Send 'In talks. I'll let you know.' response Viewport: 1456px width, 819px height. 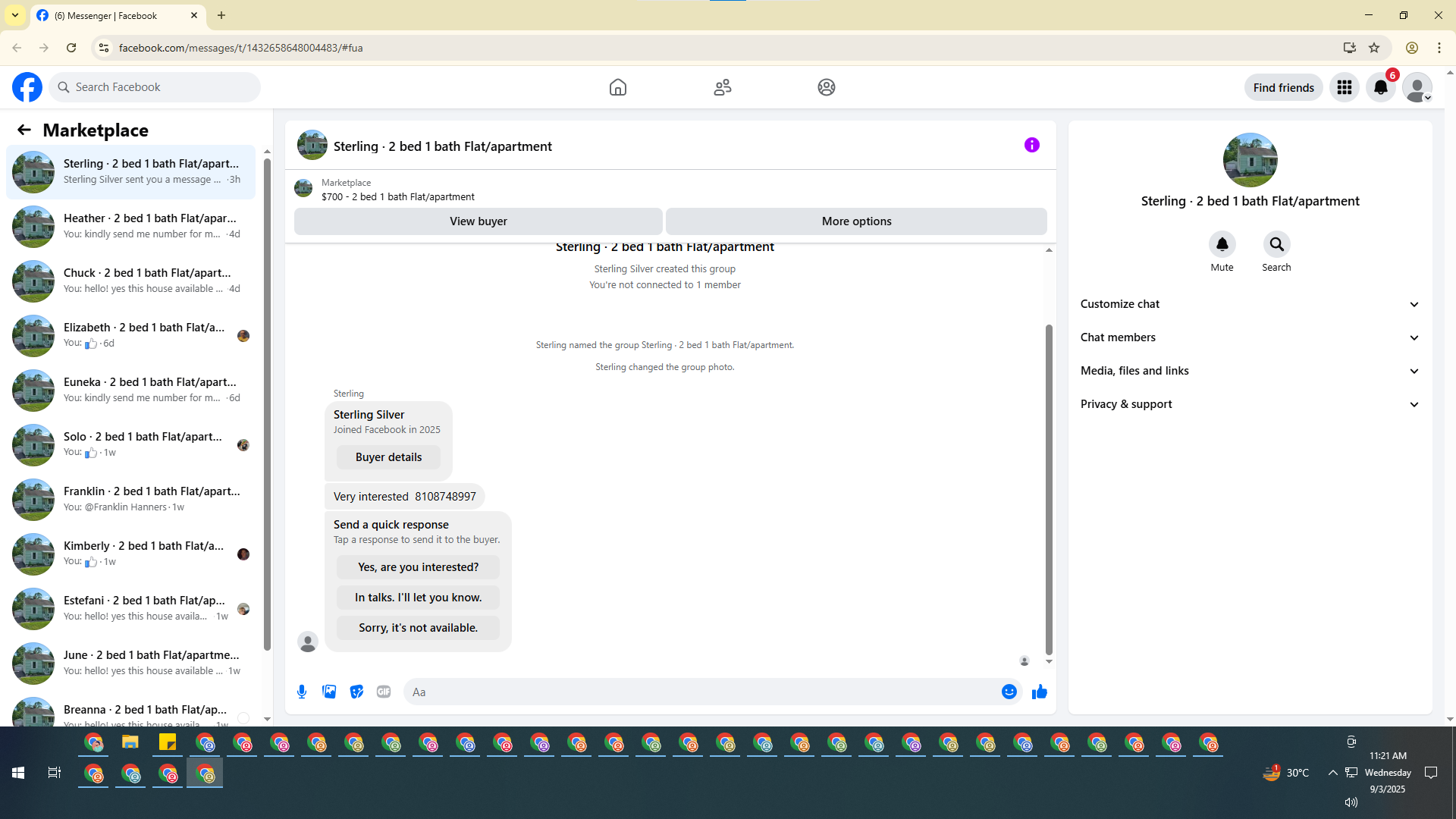(x=418, y=598)
